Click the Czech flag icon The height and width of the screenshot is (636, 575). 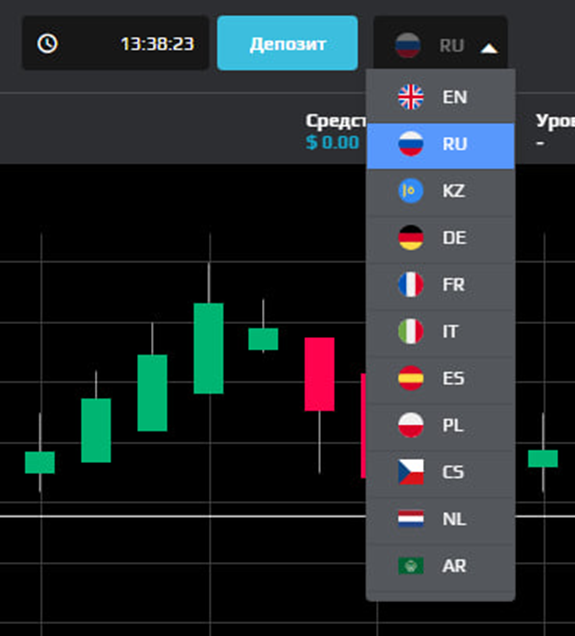411,472
